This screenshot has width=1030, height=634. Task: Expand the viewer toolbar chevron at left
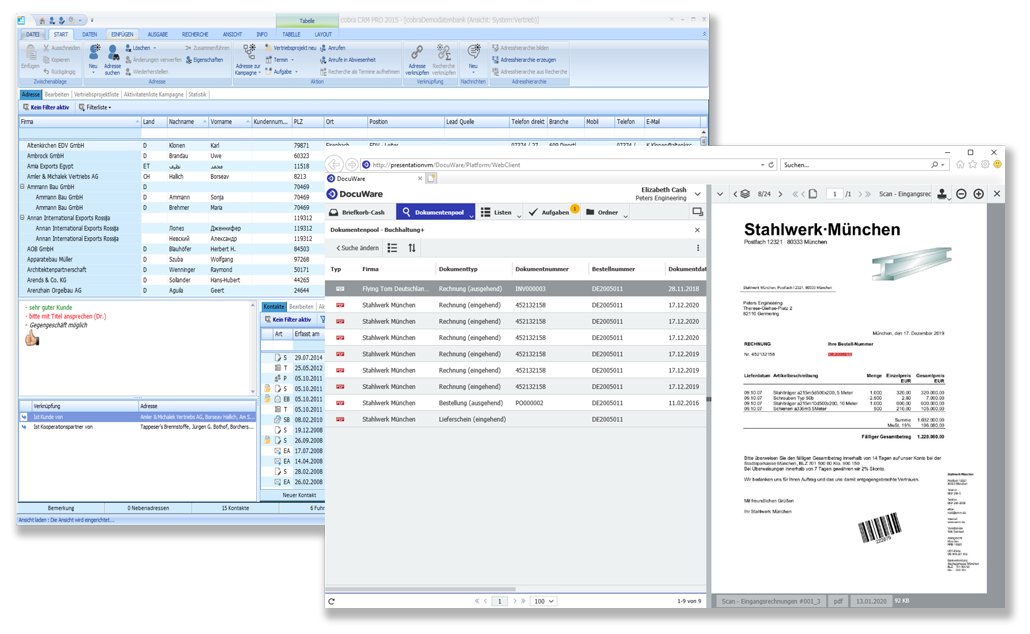tap(720, 194)
